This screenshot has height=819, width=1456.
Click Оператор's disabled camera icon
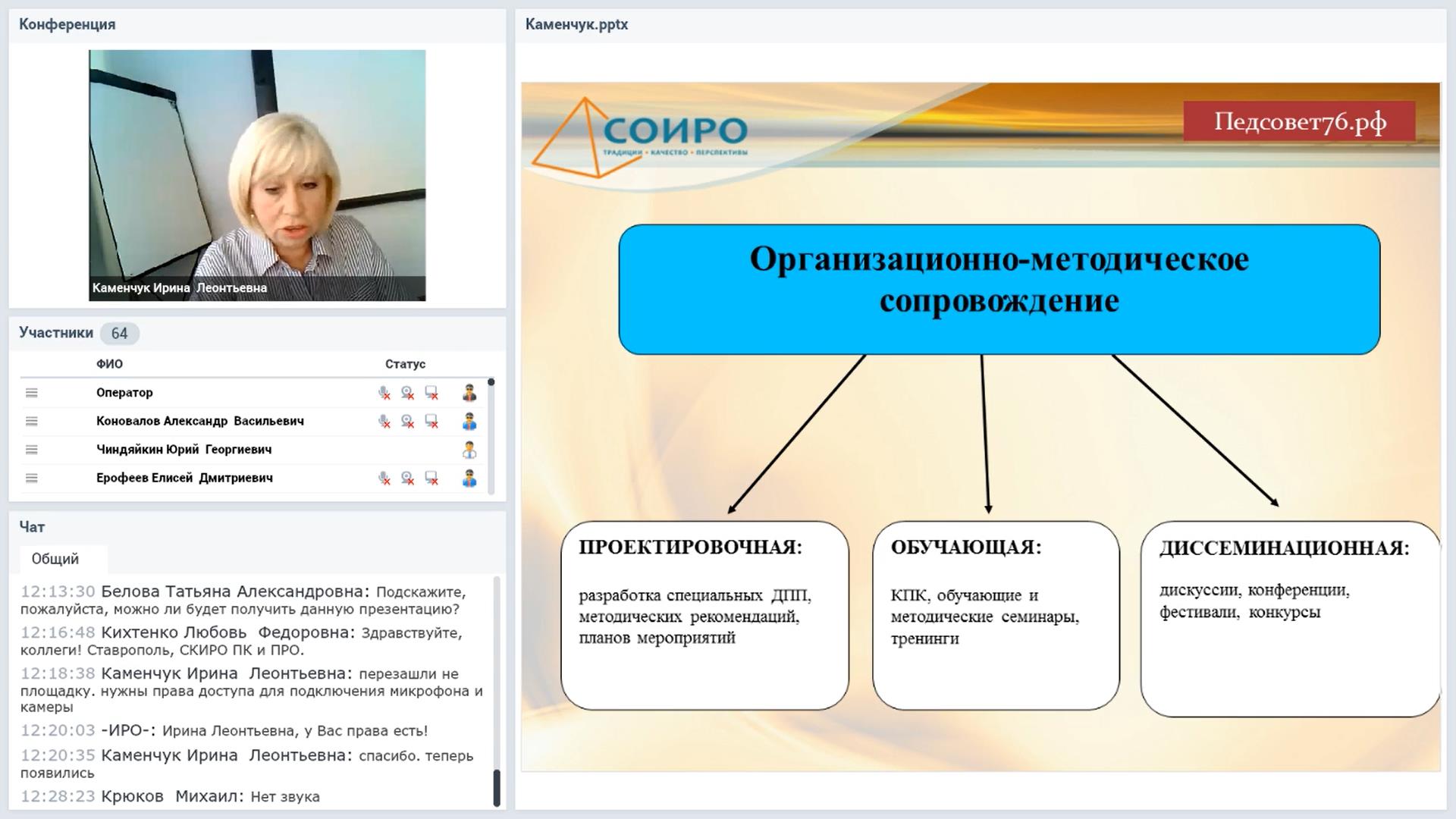(408, 393)
